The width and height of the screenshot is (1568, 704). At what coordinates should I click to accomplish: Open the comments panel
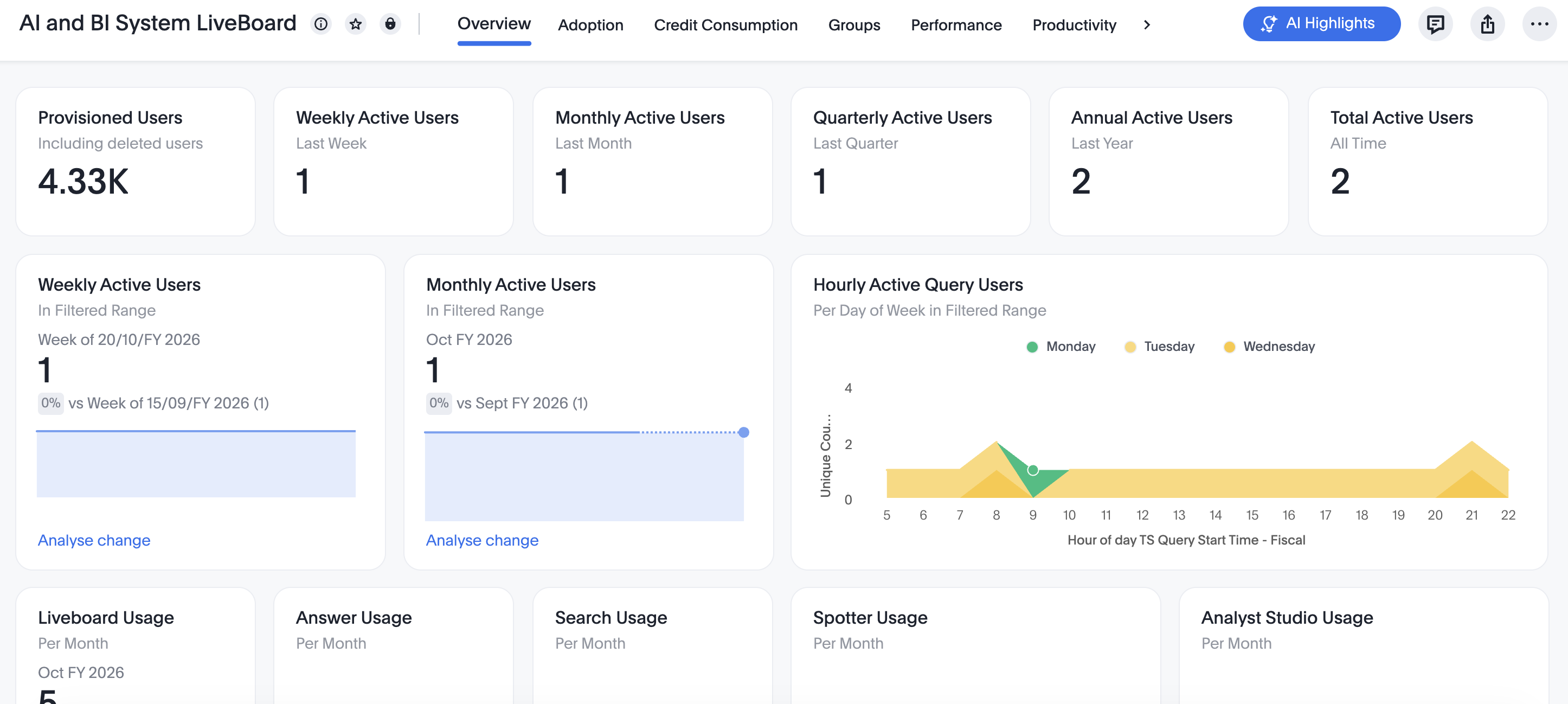point(1435,24)
